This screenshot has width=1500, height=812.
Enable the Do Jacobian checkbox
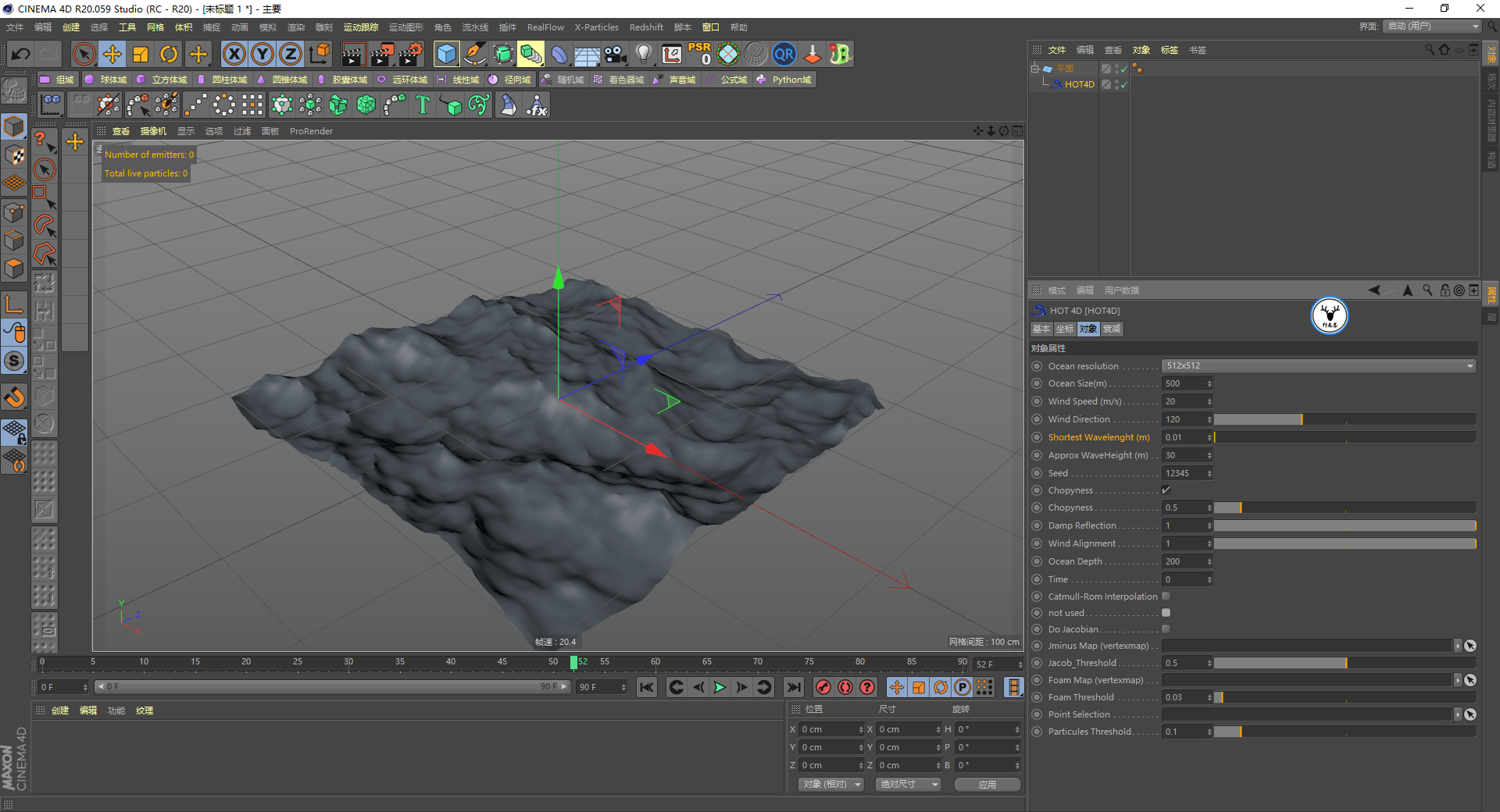pos(1166,629)
